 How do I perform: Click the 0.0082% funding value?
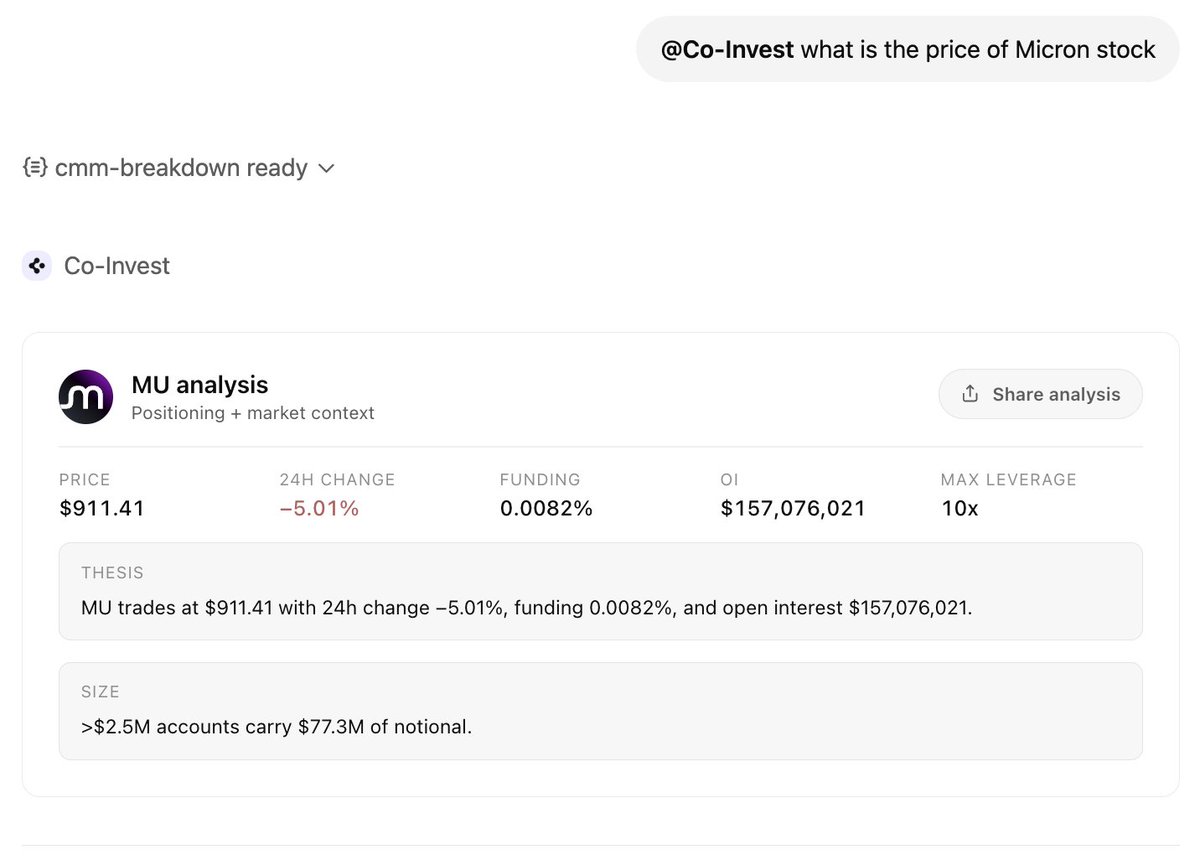pyautogui.click(x=546, y=508)
